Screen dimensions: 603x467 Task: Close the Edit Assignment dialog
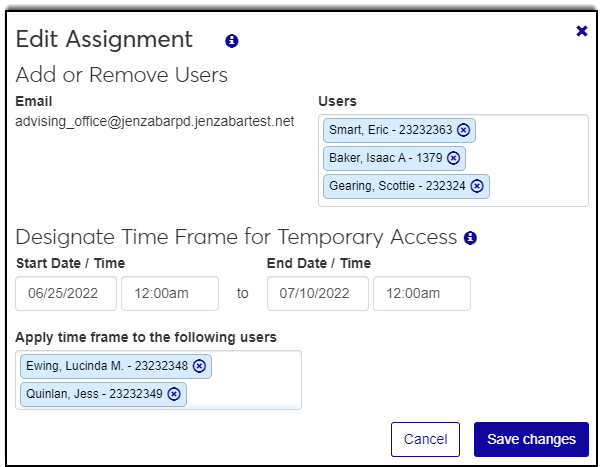tap(582, 31)
